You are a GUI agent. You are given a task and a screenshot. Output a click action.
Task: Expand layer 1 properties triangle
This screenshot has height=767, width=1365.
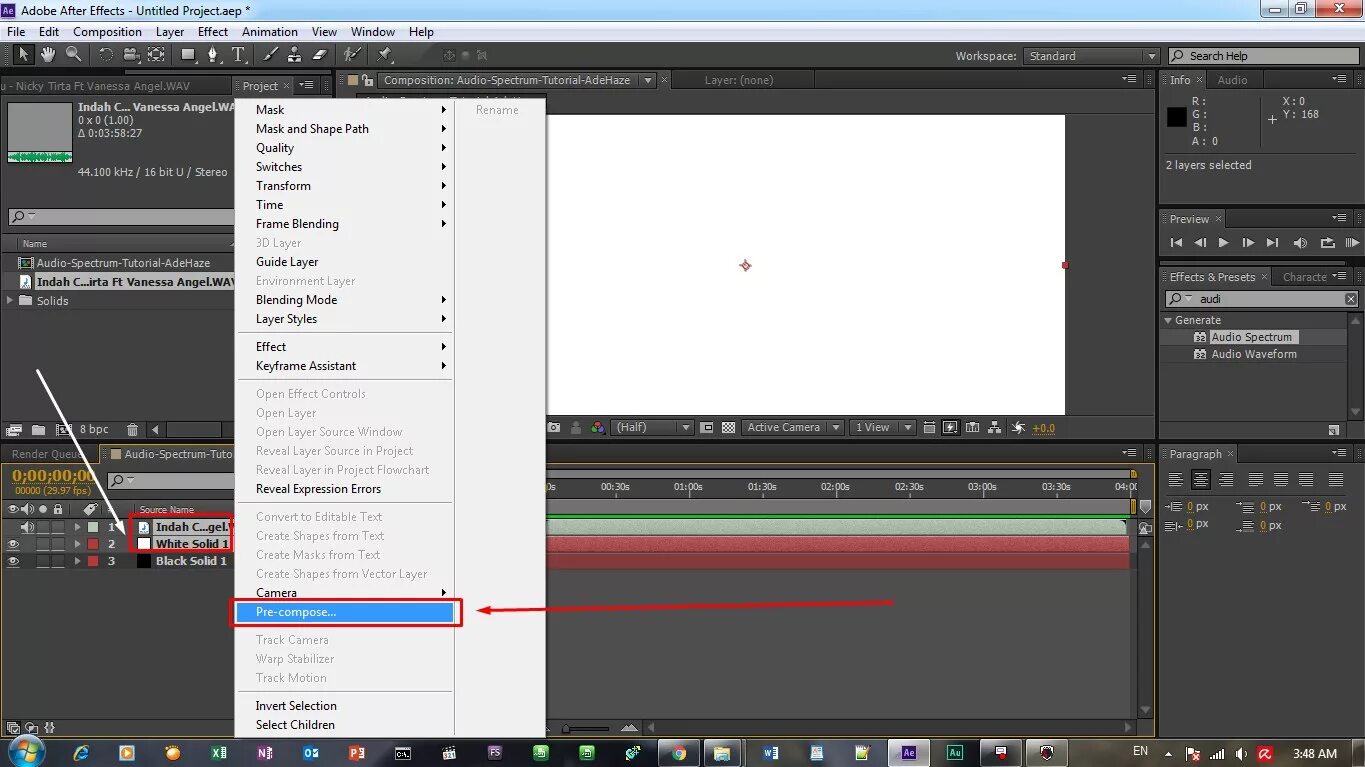click(77, 527)
